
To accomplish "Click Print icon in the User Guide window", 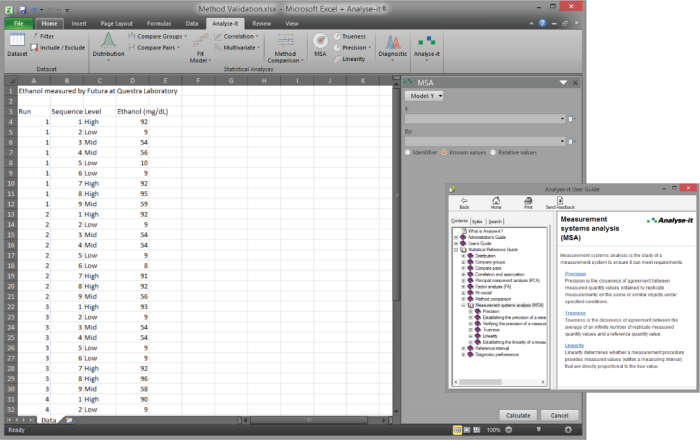I will [528, 203].
